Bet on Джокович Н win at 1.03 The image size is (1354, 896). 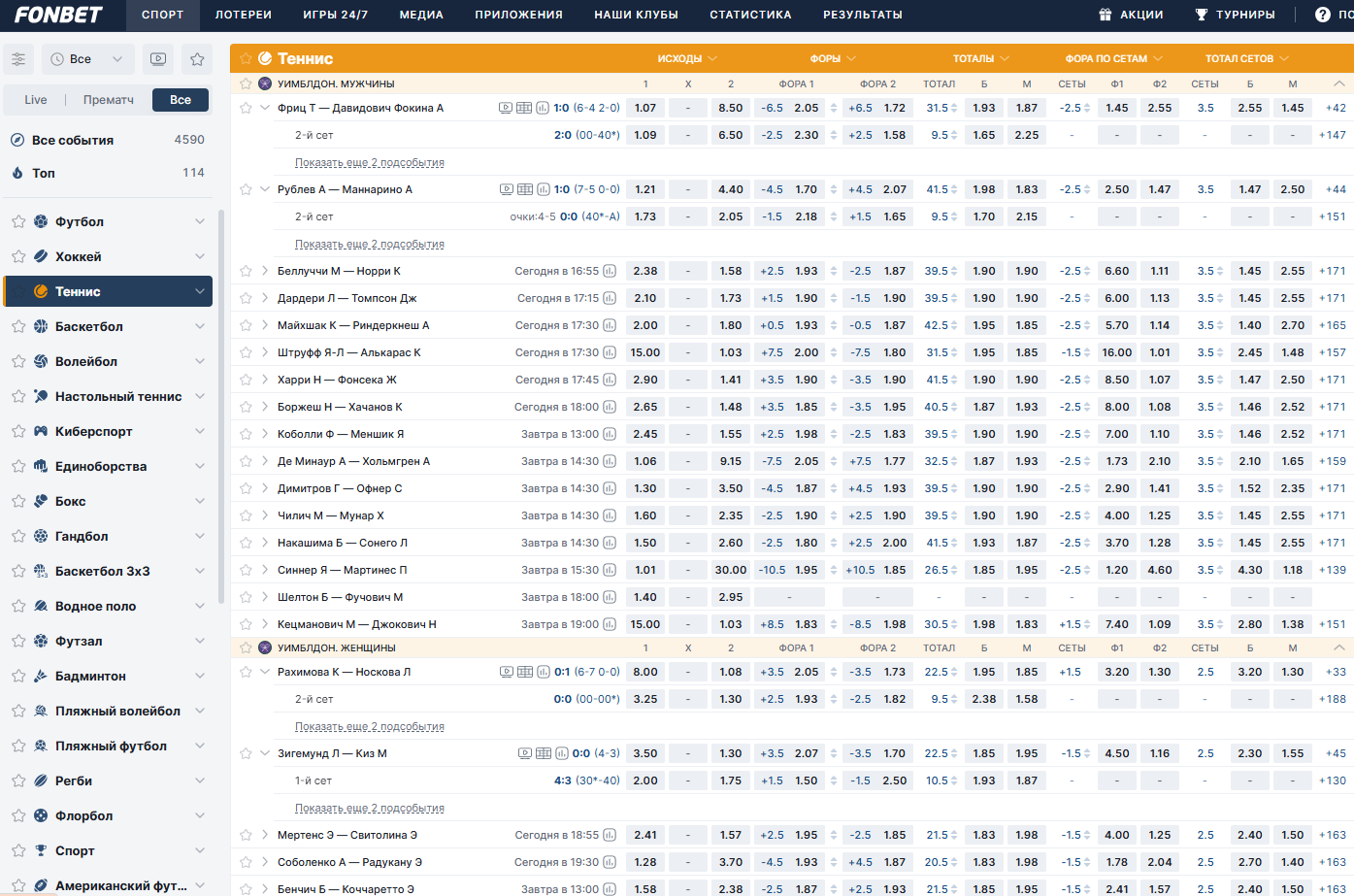(731, 624)
